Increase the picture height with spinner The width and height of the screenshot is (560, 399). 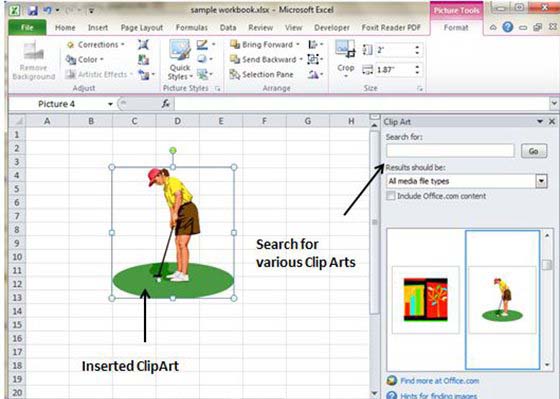(x=417, y=47)
